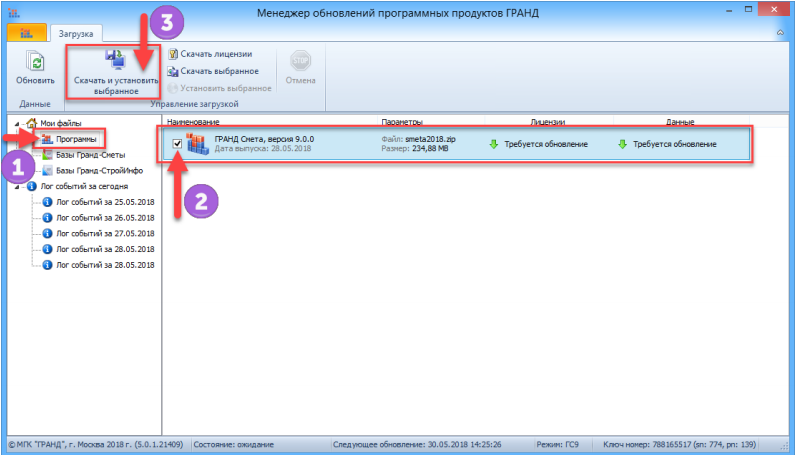795x455 pixels.
Task: Click green arrow icon in Данные column
Action: point(623,144)
